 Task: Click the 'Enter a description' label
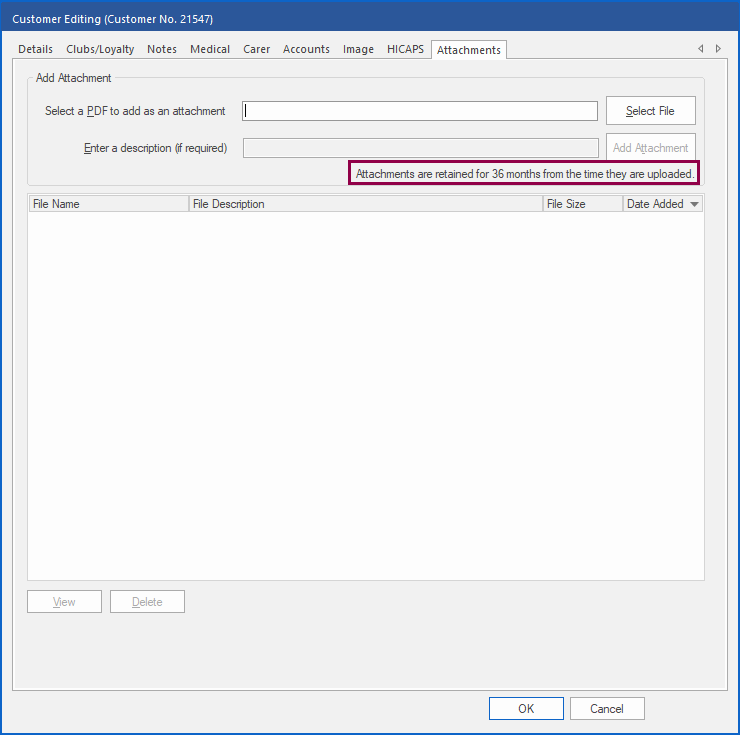[155, 148]
